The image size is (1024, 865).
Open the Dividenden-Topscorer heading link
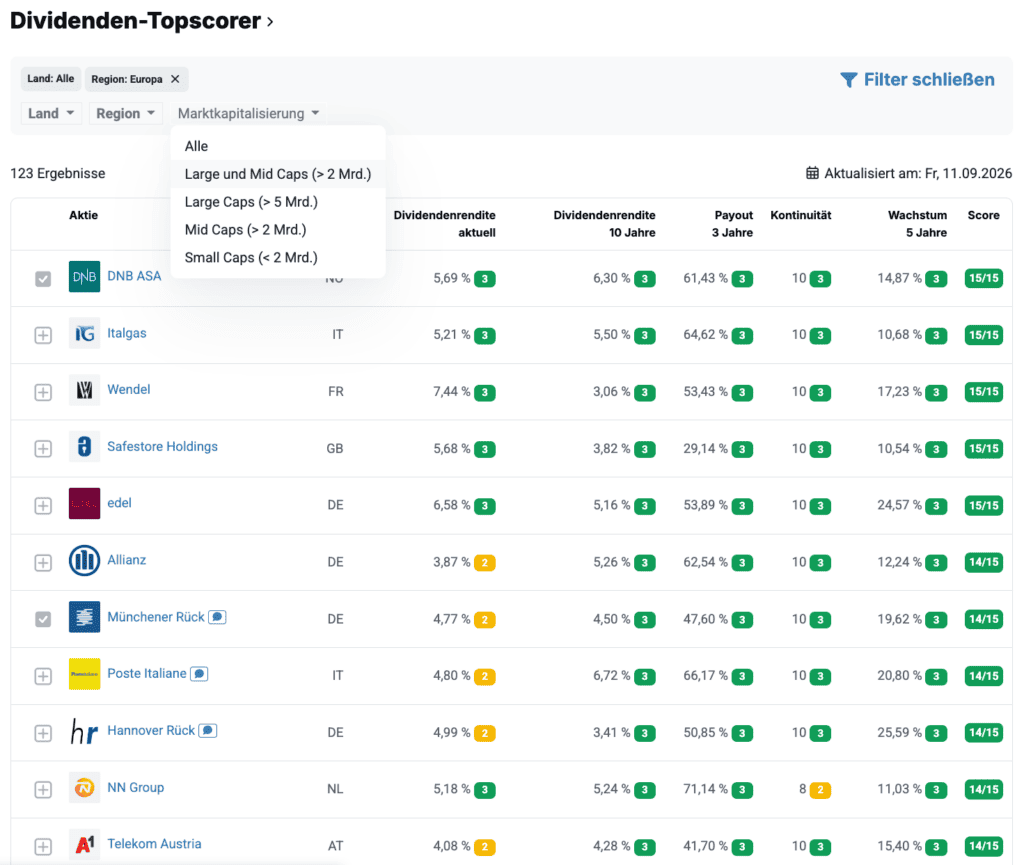142,21
